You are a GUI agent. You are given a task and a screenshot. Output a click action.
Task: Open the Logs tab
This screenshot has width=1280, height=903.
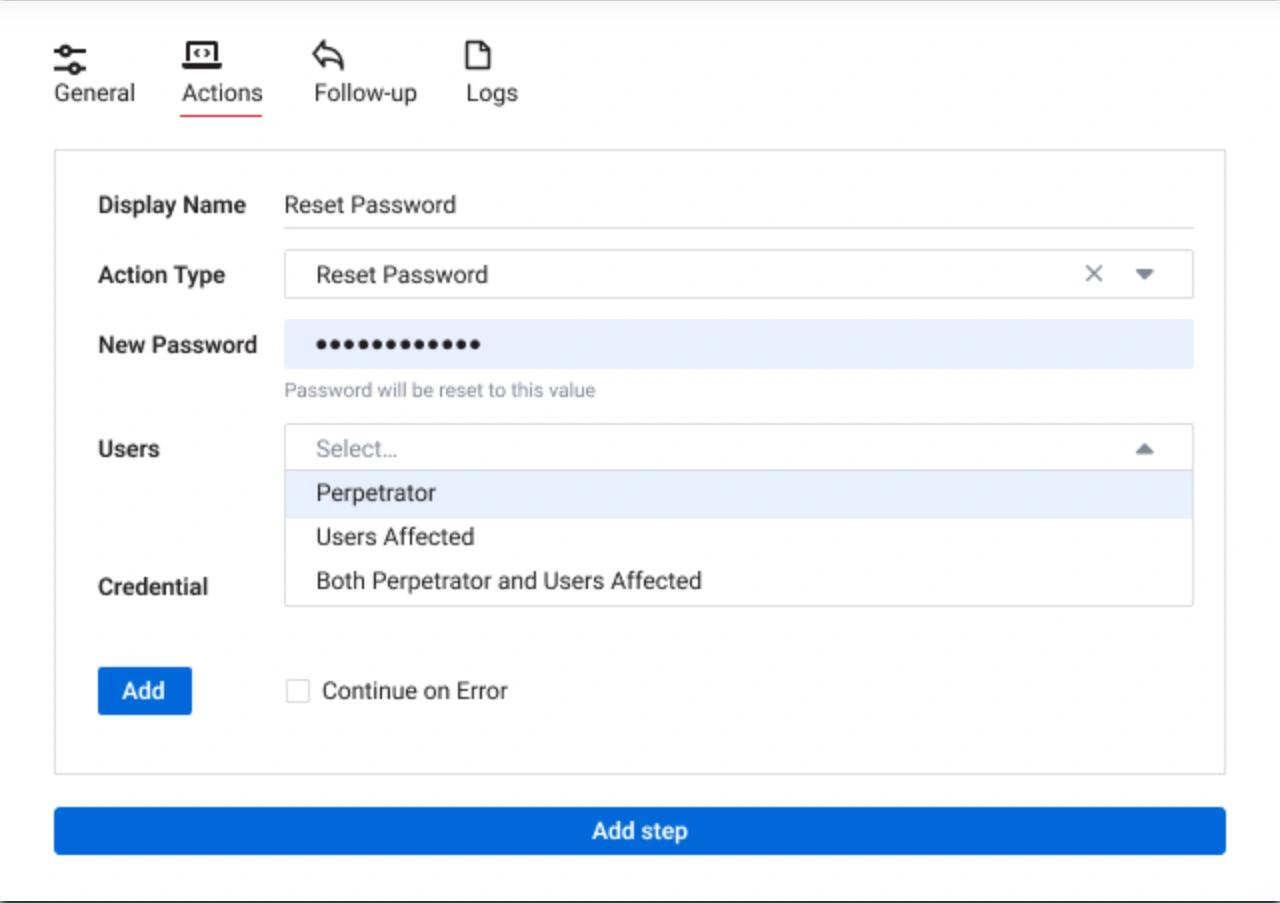click(x=489, y=72)
